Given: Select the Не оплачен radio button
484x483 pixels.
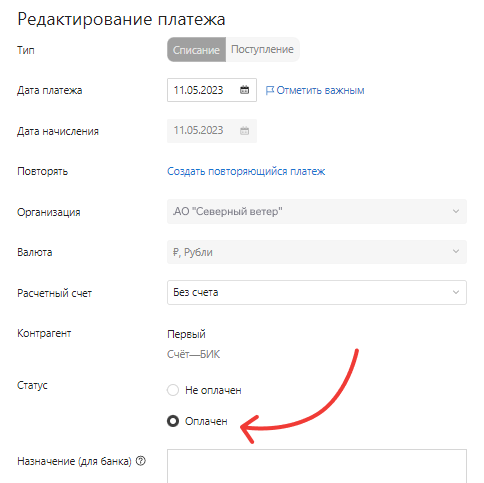Looking at the screenshot, I should pyautogui.click(x=173, y=390).
